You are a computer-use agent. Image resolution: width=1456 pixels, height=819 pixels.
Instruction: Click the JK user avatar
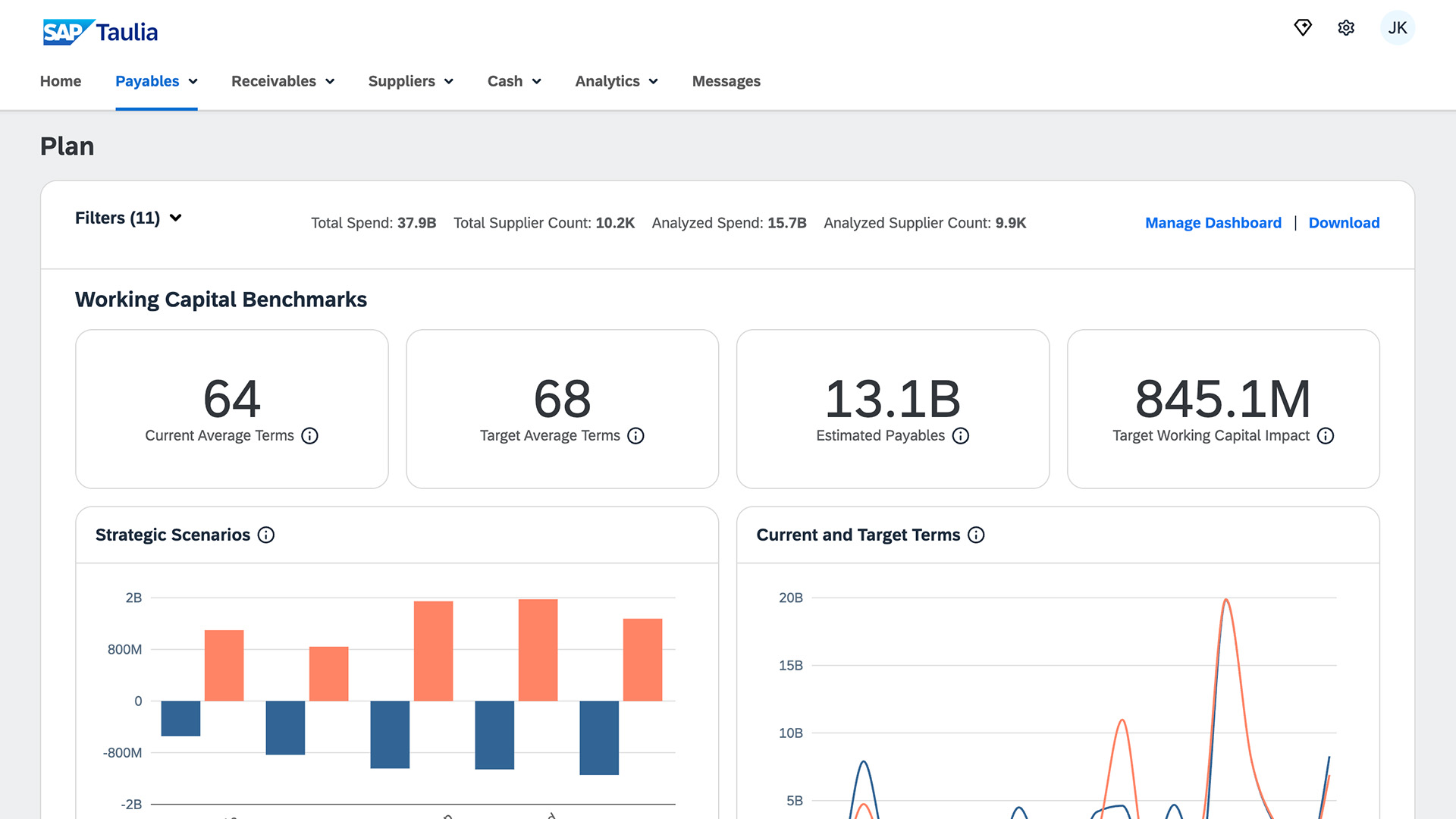(1397, 28)
